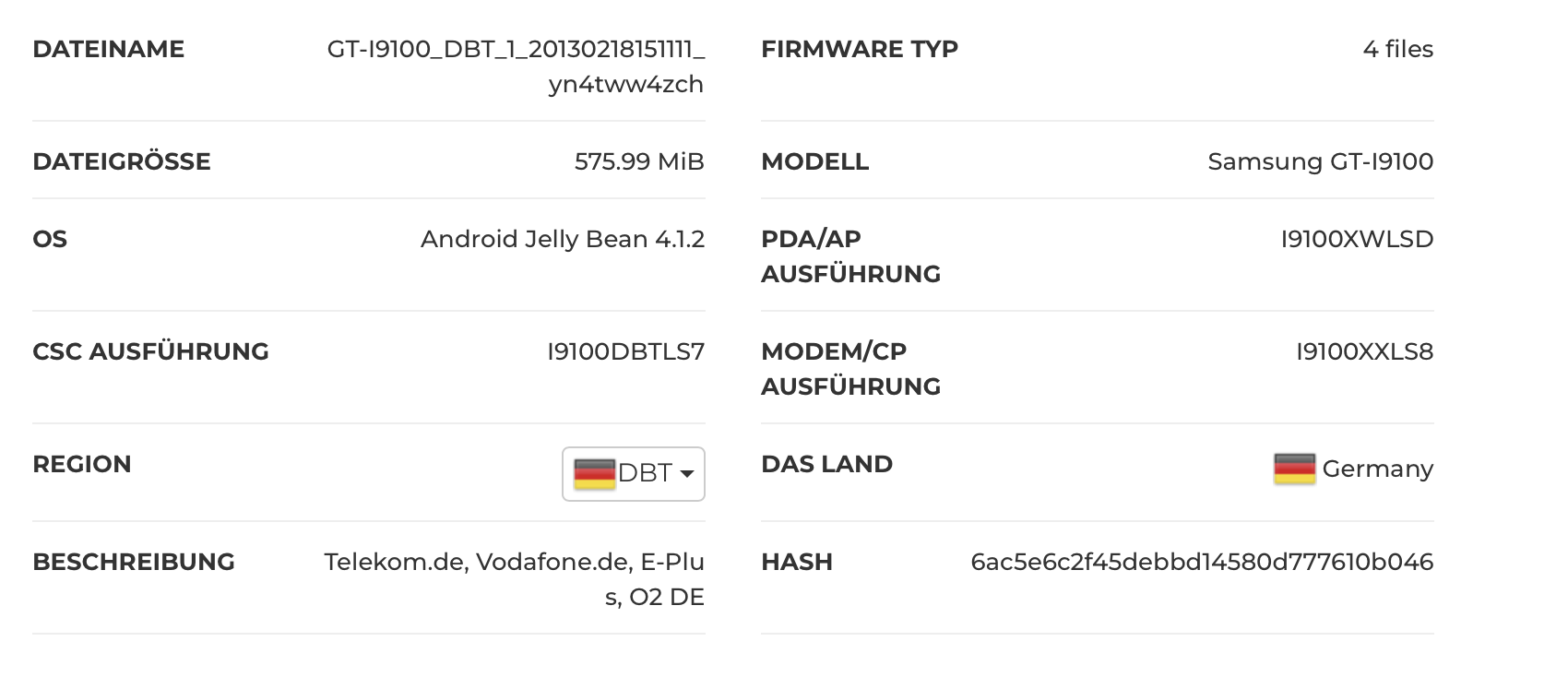
Task: Click the modem version I9100XXLS8
Action: point(1364,351)
